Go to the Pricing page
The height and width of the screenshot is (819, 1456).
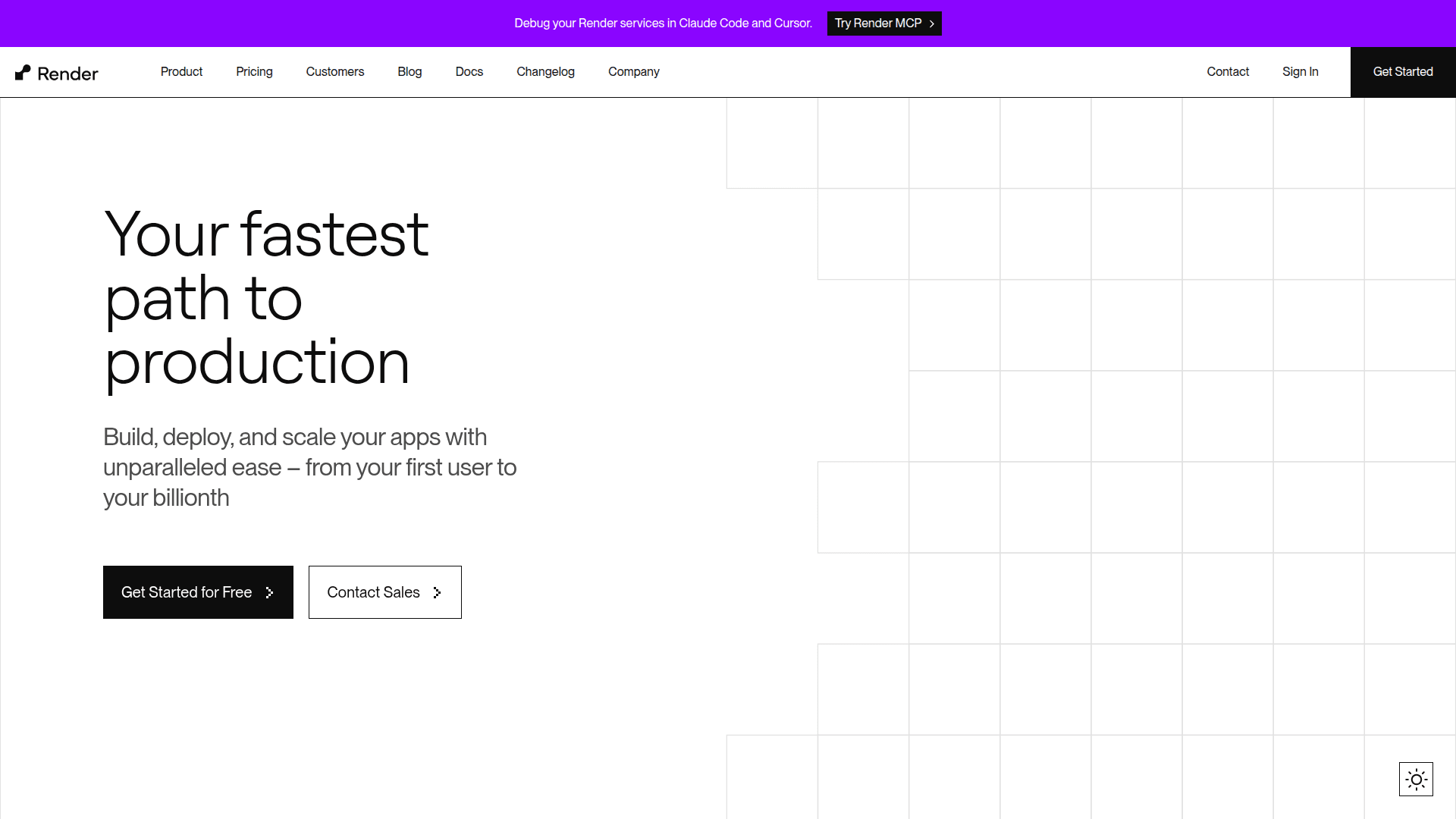[254, 71]
